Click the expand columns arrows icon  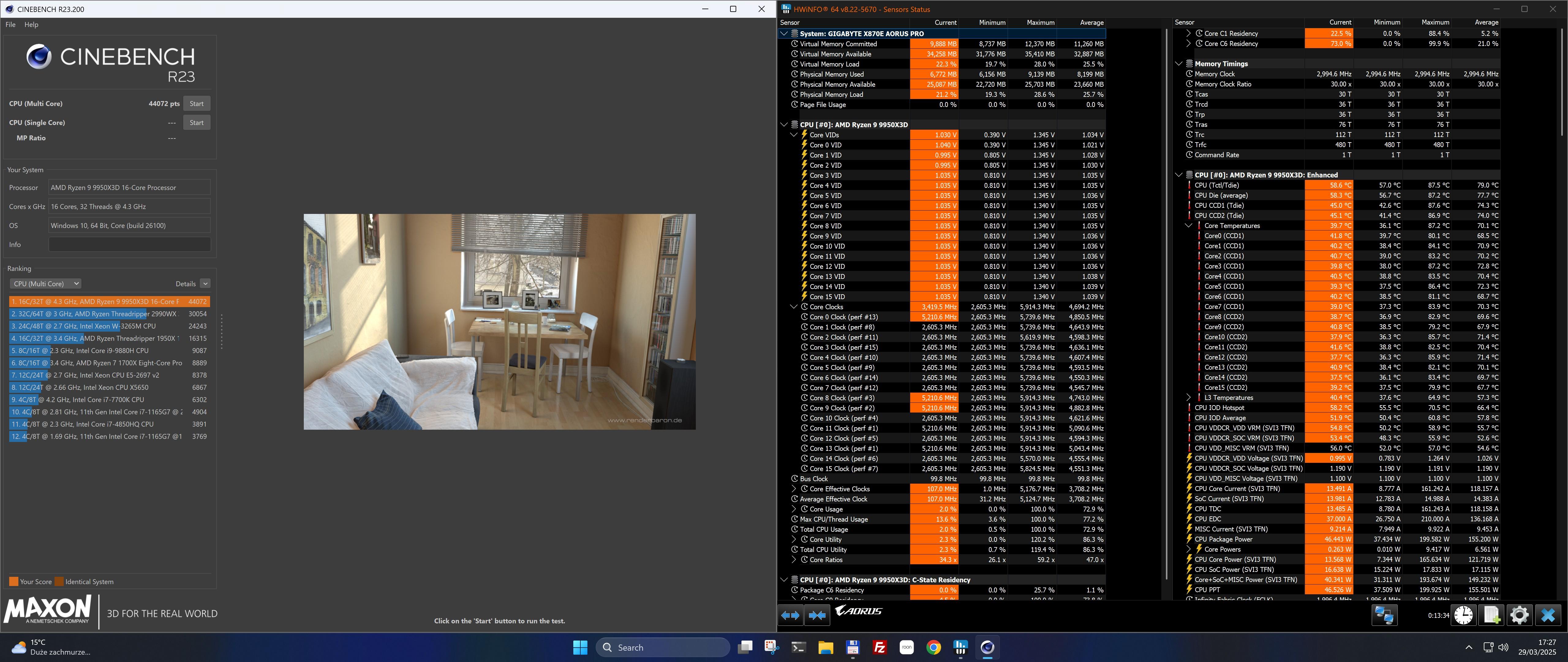[790, 615]
